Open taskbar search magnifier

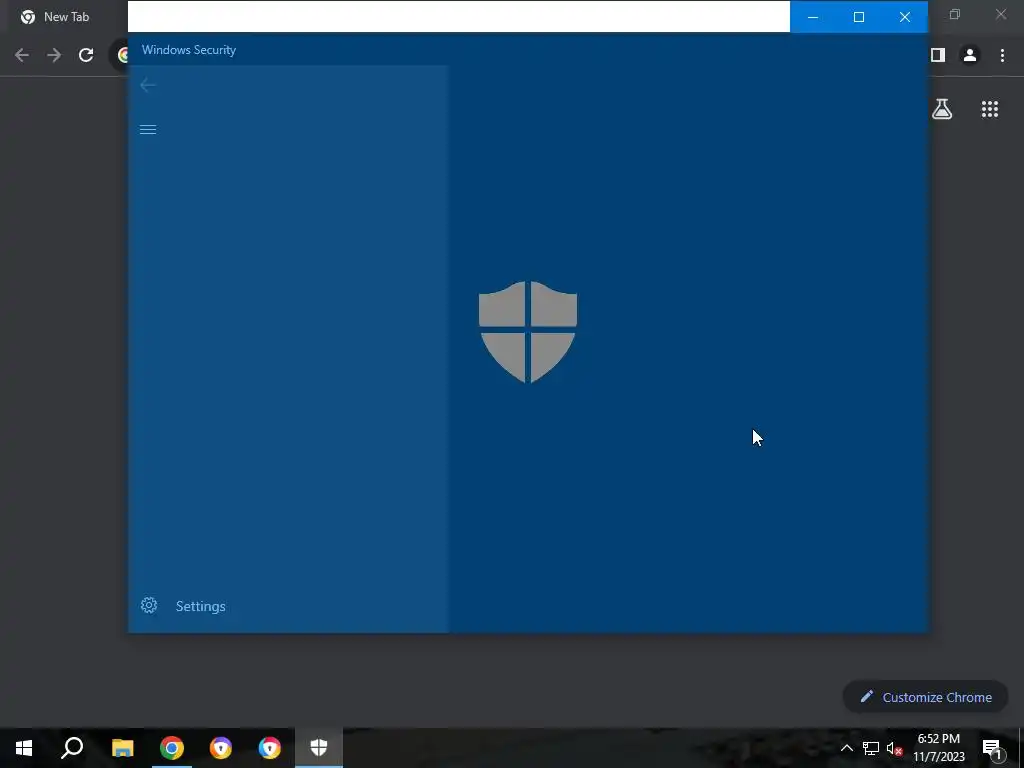pyautogui.click(x=72, y=748)
